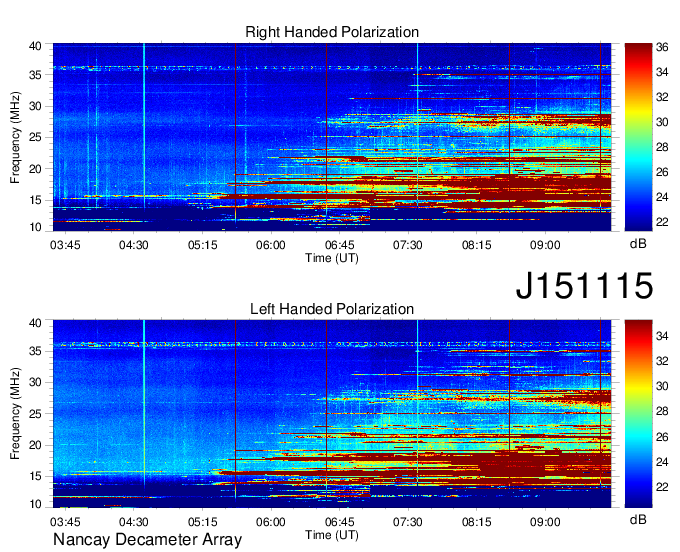Click the 35 tick on the bottom frequency axis

coord(35,351)
